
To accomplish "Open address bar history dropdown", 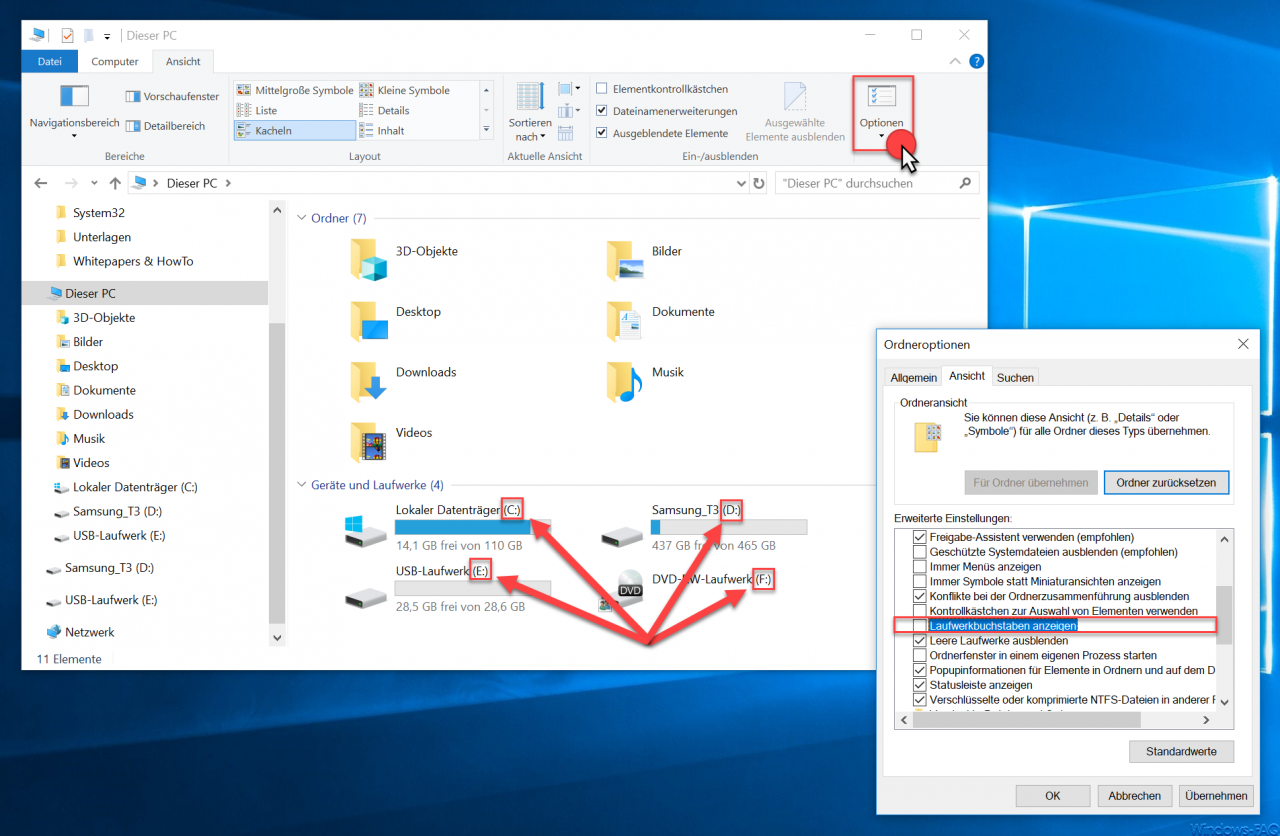I will [x=740, y=184].
